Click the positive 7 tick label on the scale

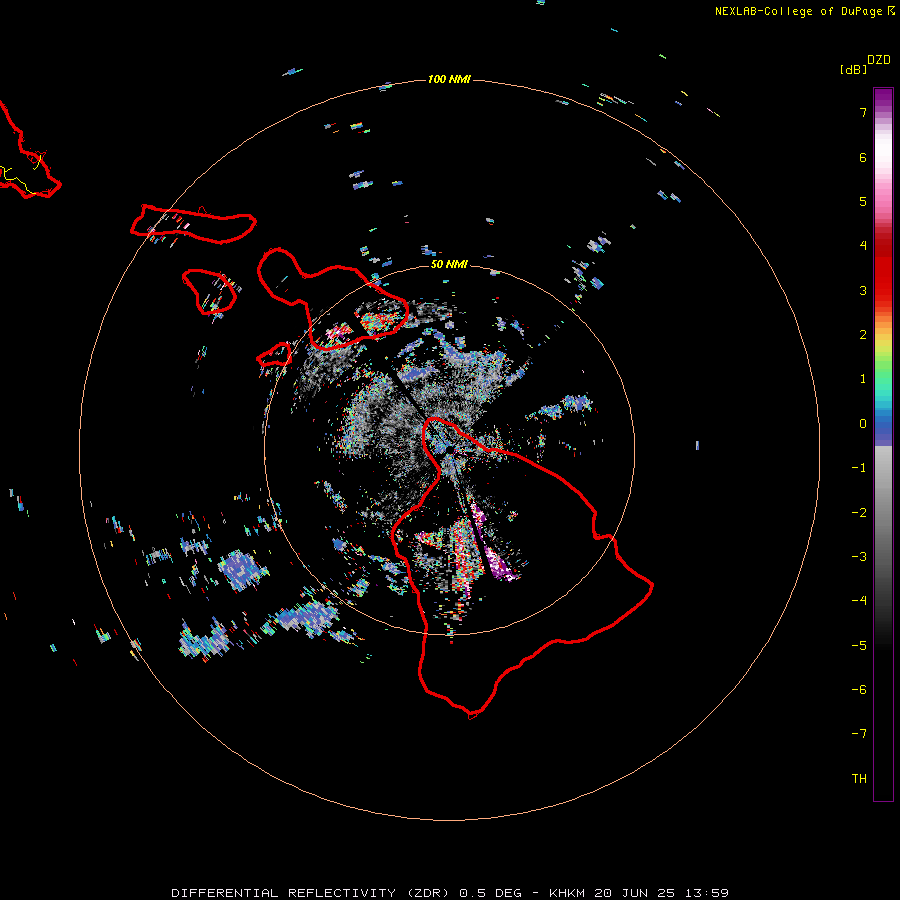click(x=863, y=112)
